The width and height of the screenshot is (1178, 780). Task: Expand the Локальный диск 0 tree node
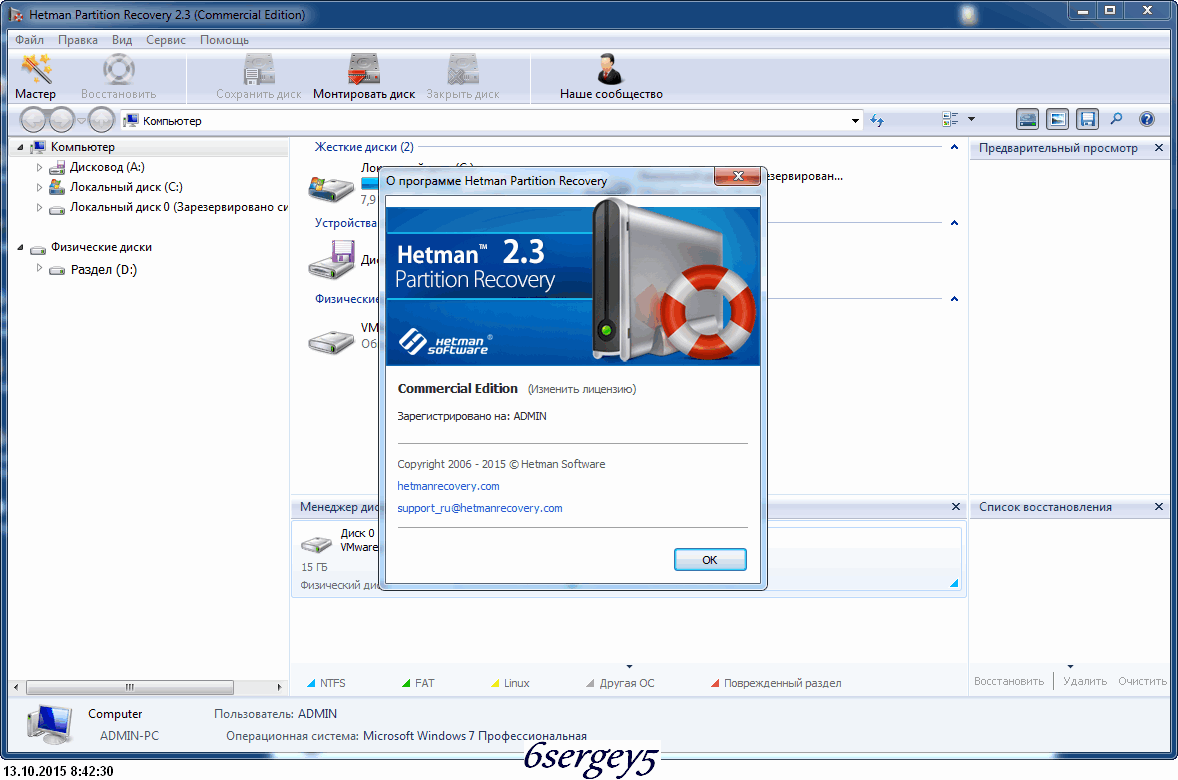pyautogui.click(x=39, y=207)
